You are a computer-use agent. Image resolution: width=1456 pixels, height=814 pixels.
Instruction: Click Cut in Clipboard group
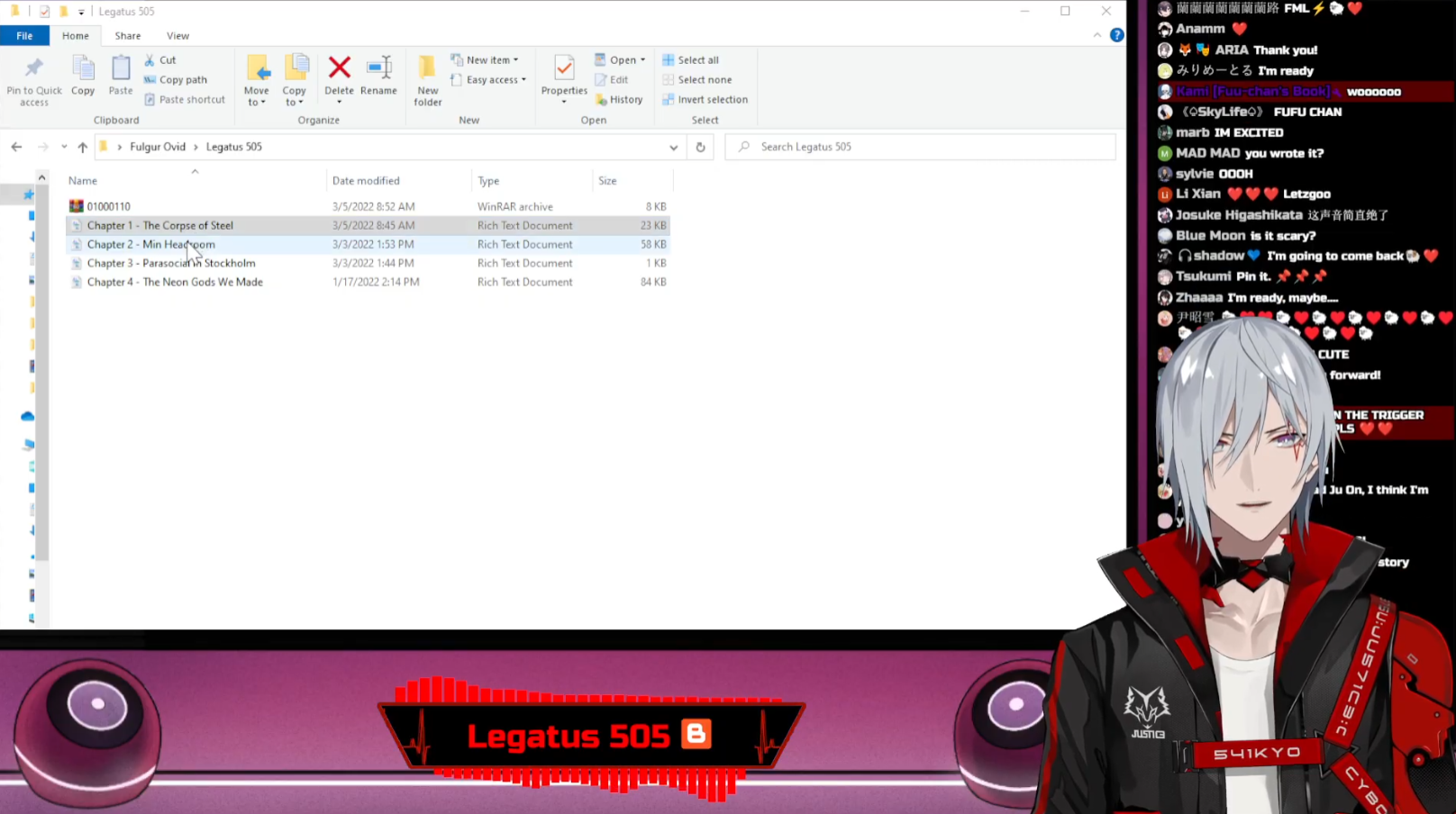(160, 60)
